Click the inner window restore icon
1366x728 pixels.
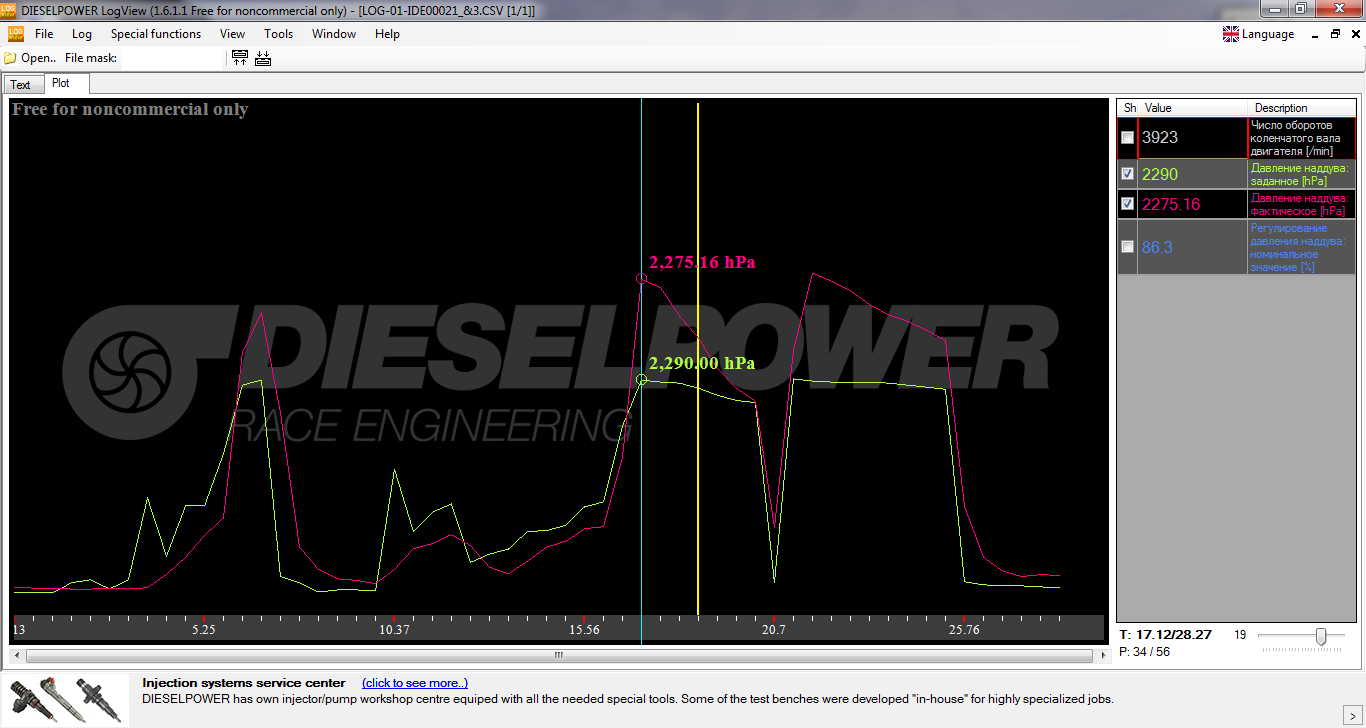pyautogui.click(x=1335, y=34)
